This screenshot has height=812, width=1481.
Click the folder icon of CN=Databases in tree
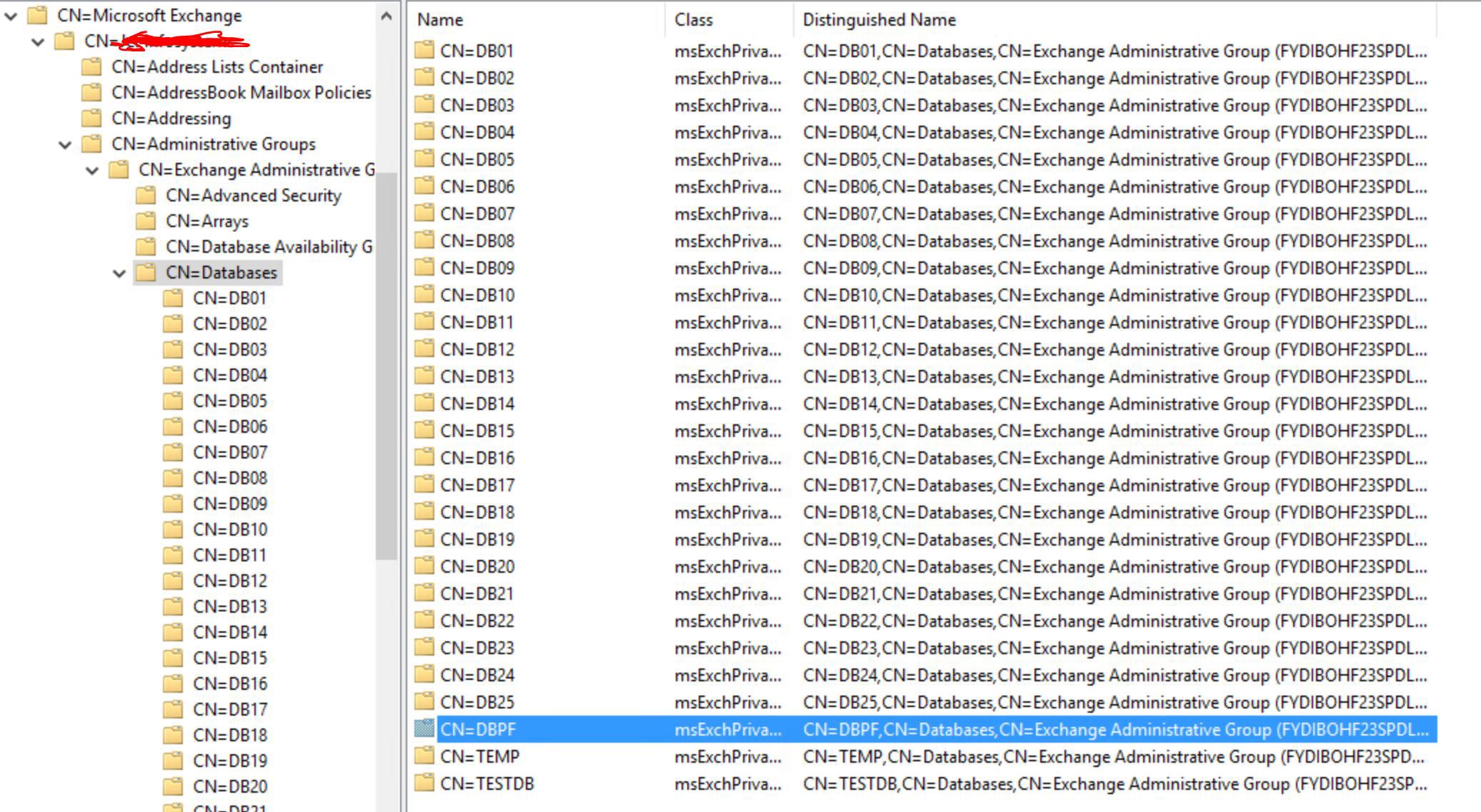[x=146, y=273]
